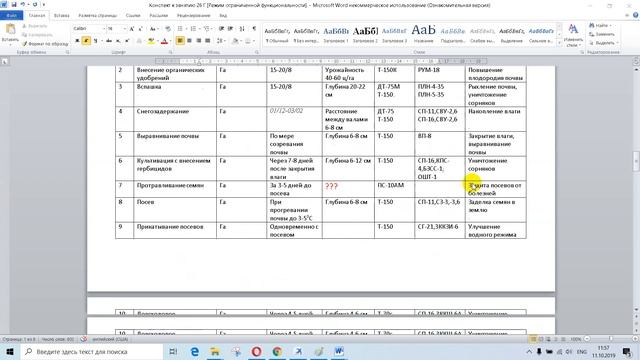Toggle Italic formatting button
The image size is (640, 360).
tap(86, 41)
